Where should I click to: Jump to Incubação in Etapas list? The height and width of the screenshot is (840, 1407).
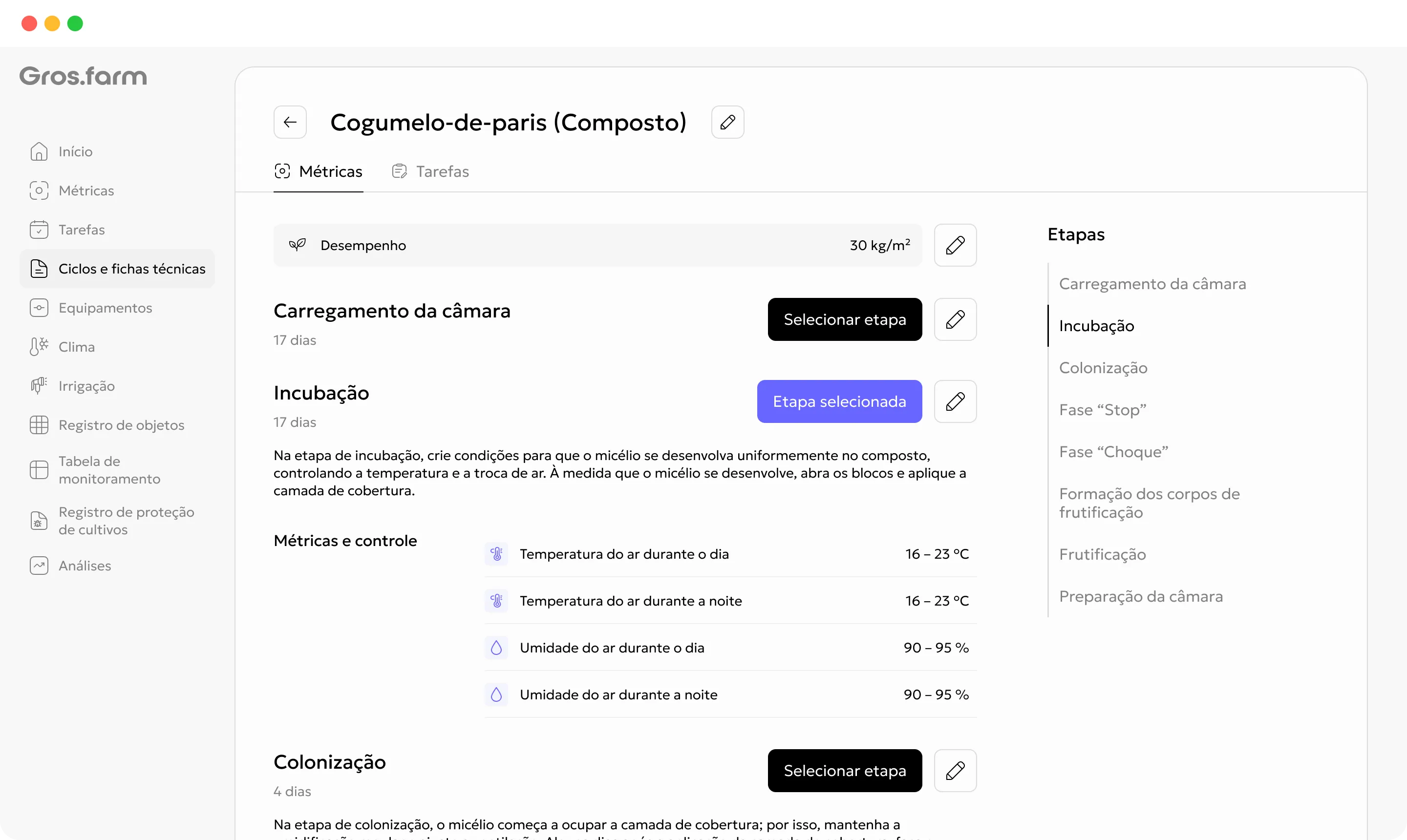[x=1096, y=325]
